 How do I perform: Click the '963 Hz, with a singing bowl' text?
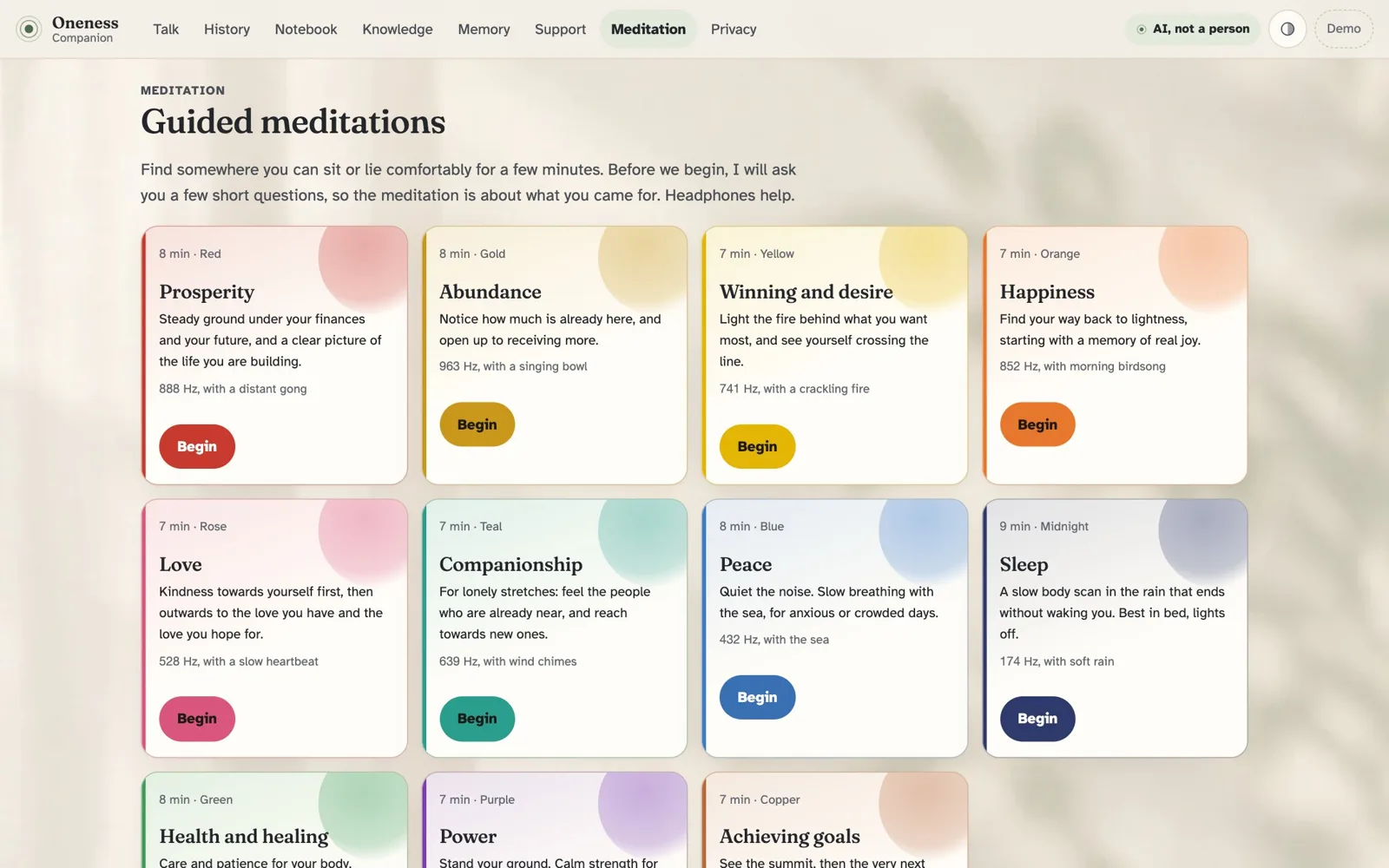click(x=513, y=366)
